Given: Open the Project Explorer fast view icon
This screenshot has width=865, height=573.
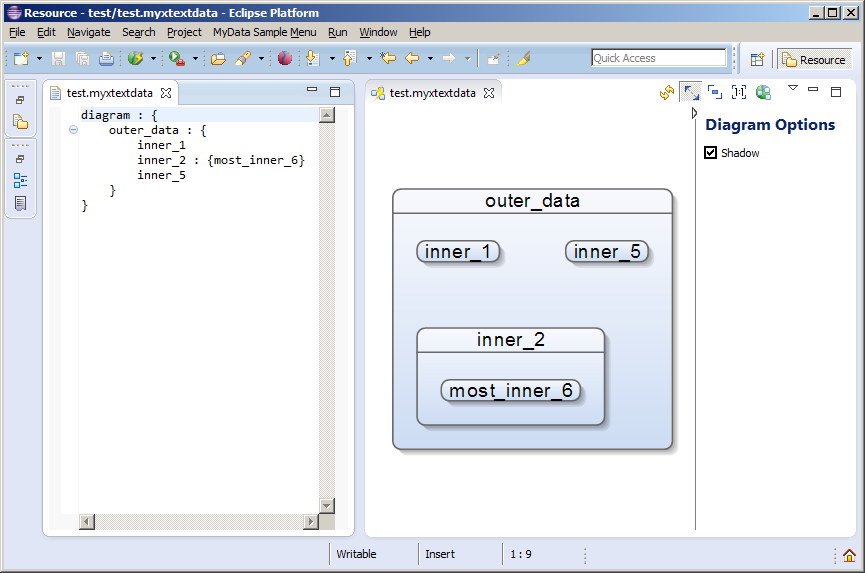Looking at the screenshot, I should [x=20, y=122].
